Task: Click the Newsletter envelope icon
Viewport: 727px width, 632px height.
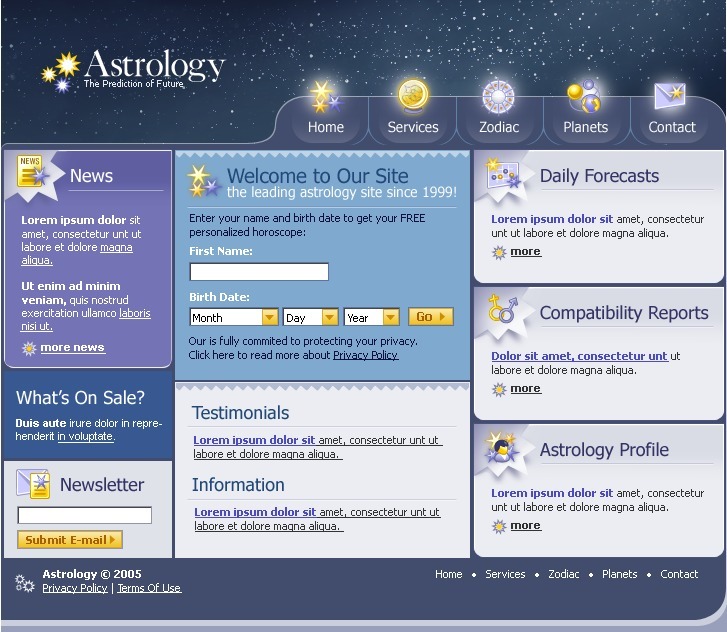Action: point(34,485)
